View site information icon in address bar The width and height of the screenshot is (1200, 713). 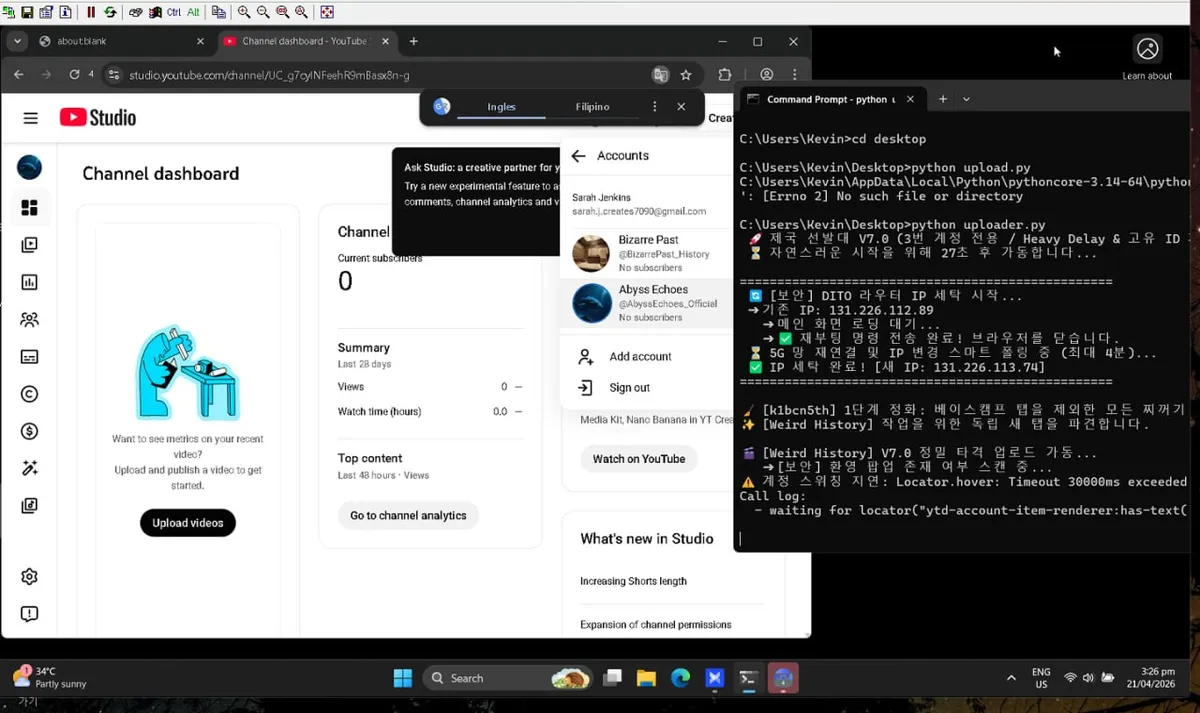click(x=113, y=75)
